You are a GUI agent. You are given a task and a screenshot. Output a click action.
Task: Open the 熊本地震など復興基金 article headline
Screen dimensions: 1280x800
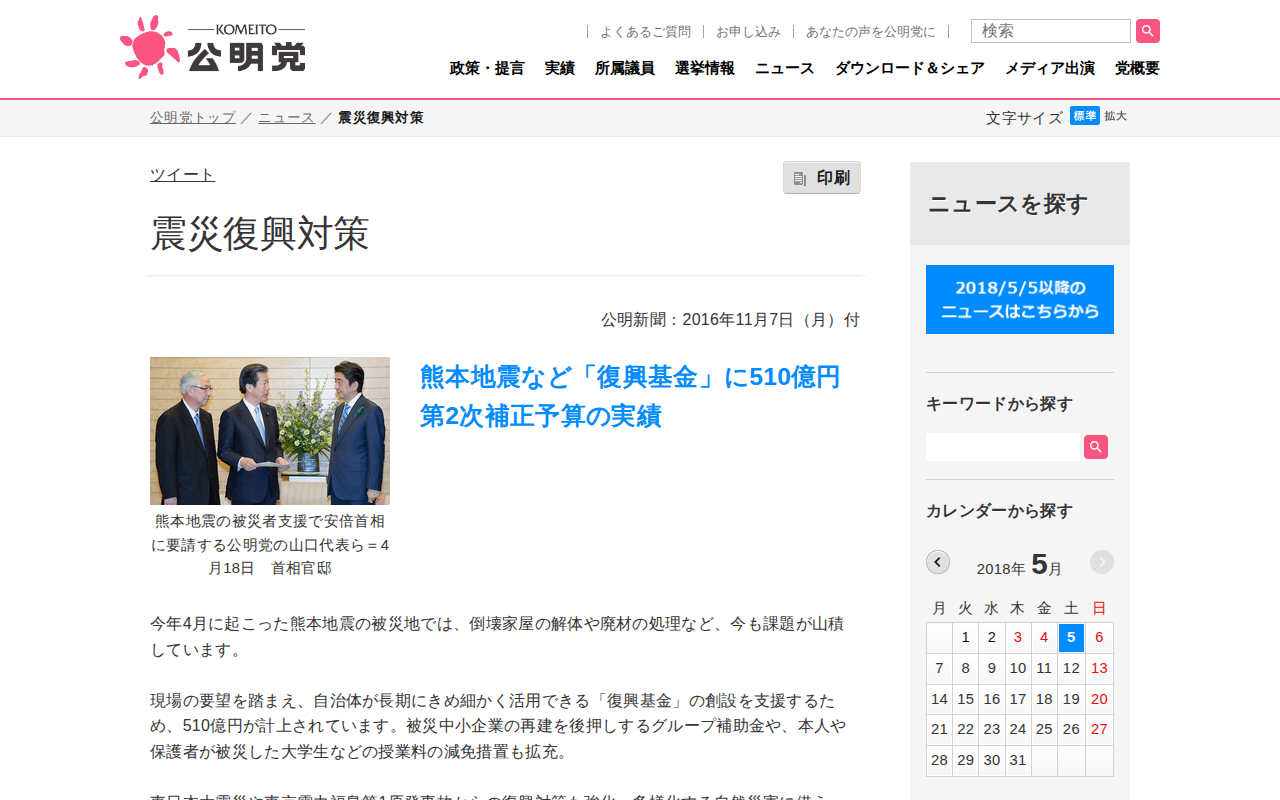pyautogui.click(x=630, y=396)
